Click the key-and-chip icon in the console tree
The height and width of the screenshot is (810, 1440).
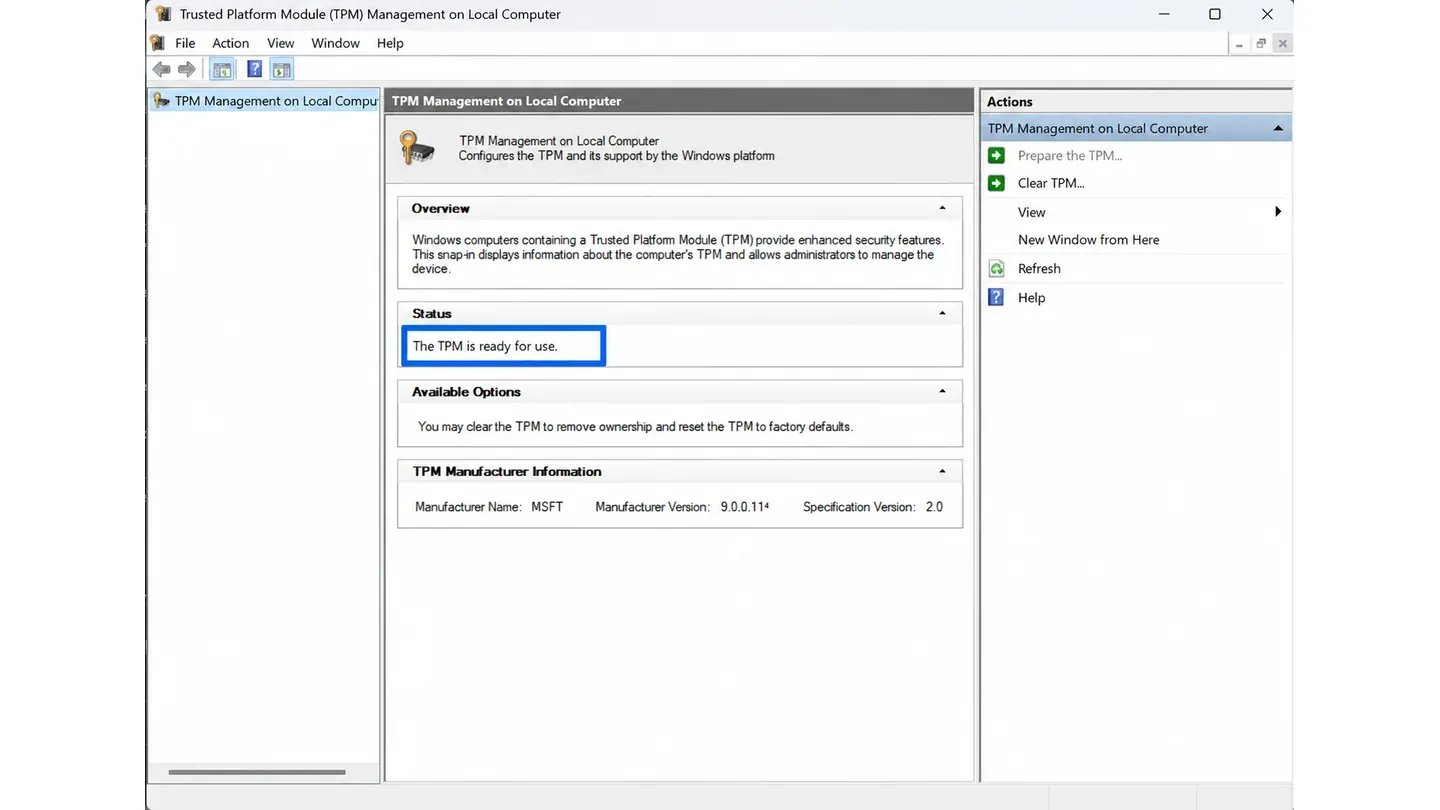click(161, 100)
